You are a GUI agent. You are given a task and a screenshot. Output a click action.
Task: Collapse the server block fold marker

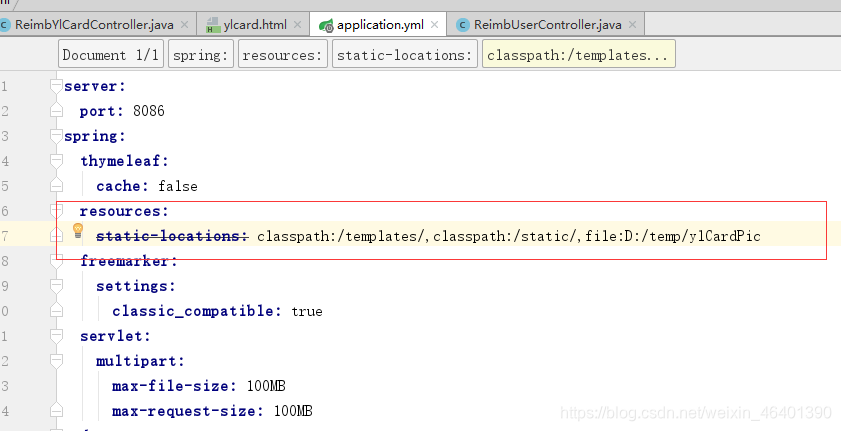pyautogui.click(x=56, y=87)
